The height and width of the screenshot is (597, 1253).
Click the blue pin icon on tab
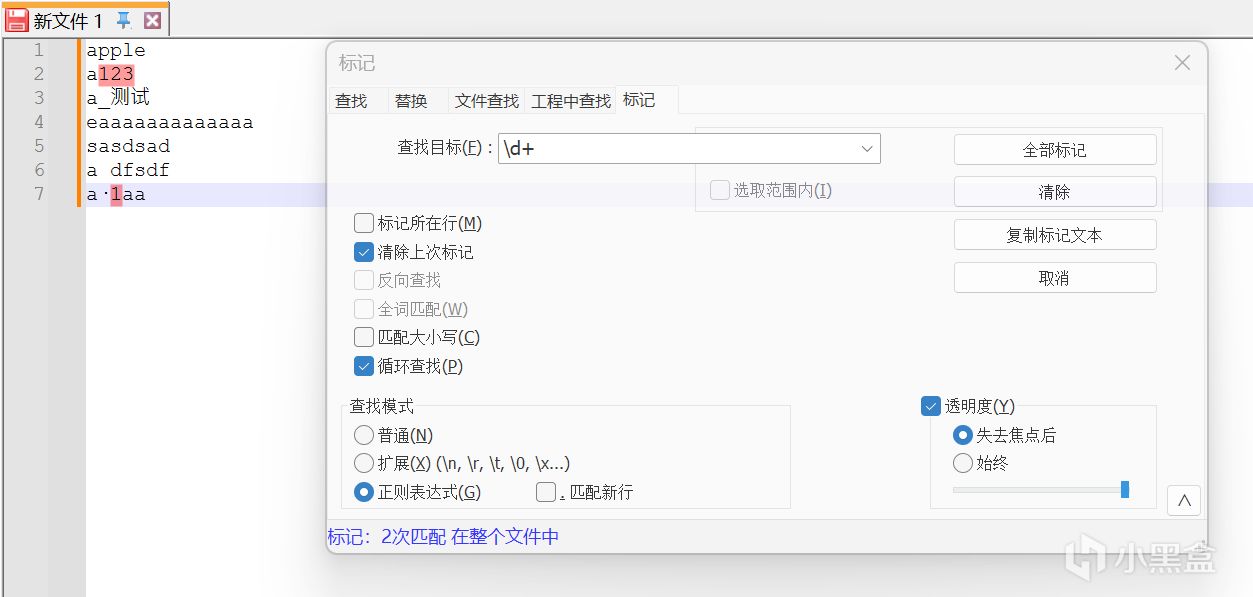[x=124, y=20]
